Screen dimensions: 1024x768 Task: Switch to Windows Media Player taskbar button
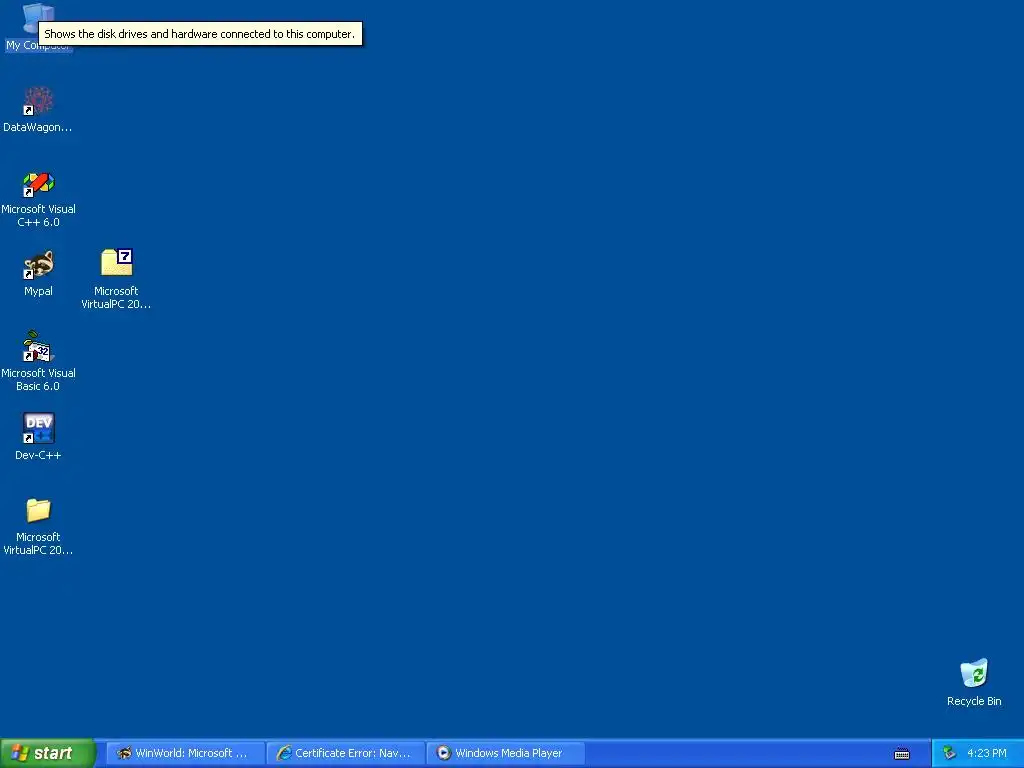pos(505,753)
